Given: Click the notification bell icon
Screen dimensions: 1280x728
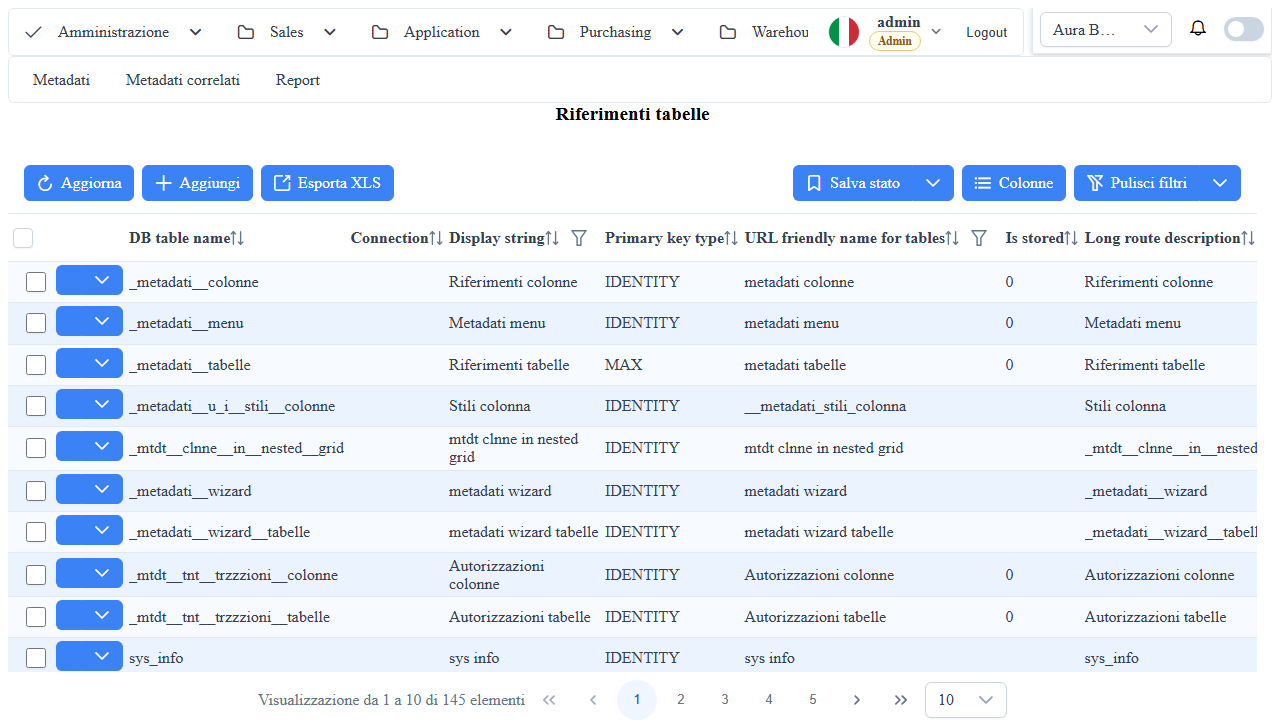Looking at the screenshot, I should coord(1198,28).
